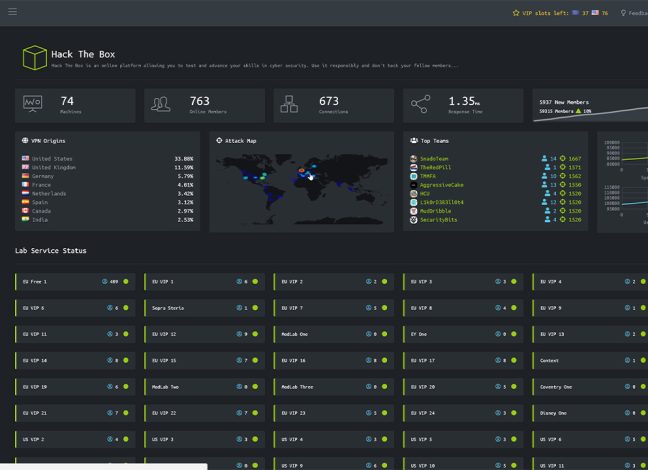Click the AggressiveCake avatar icon

coord(414,185)
